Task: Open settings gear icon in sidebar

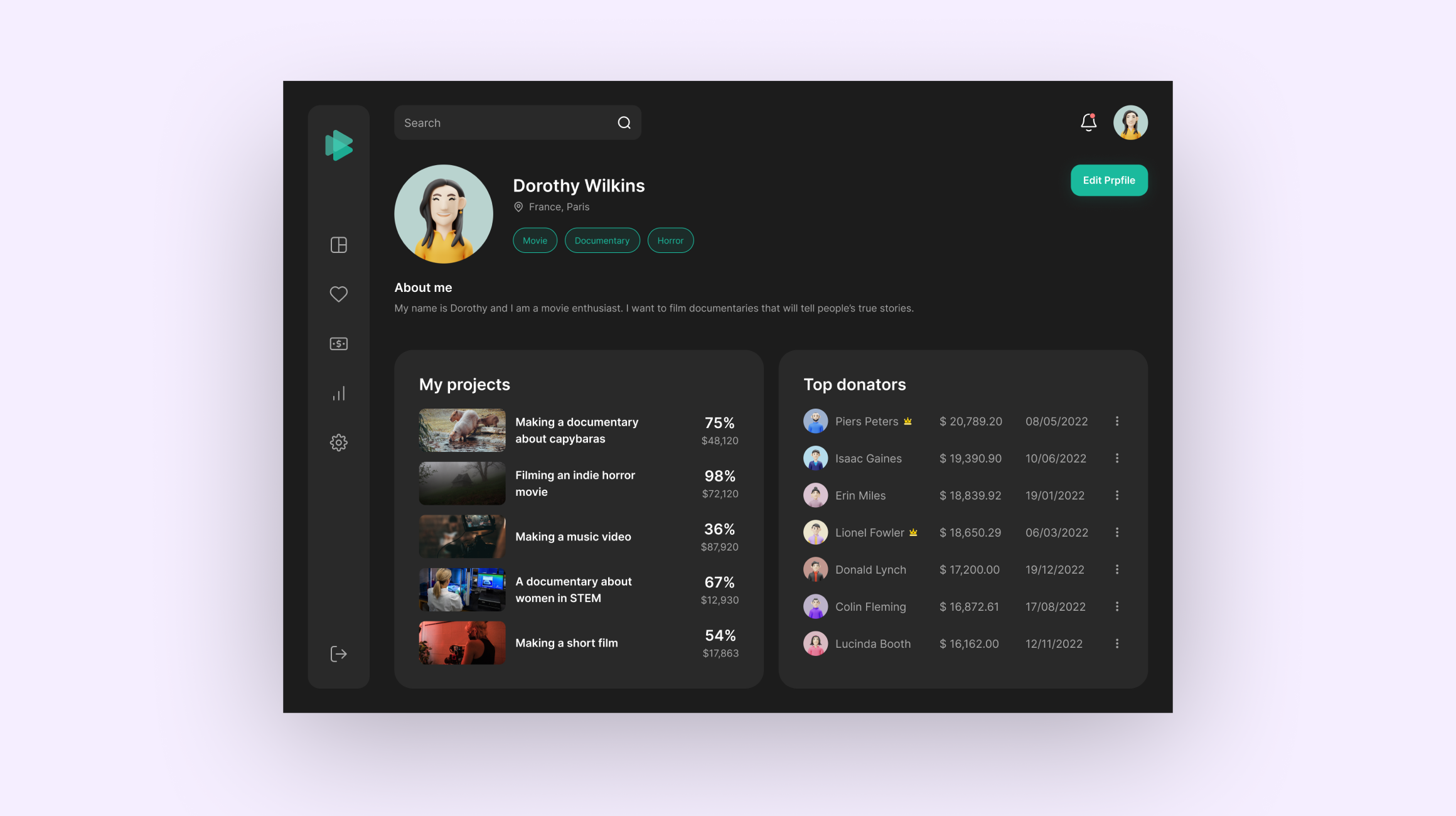Action: tap(338, 443)
